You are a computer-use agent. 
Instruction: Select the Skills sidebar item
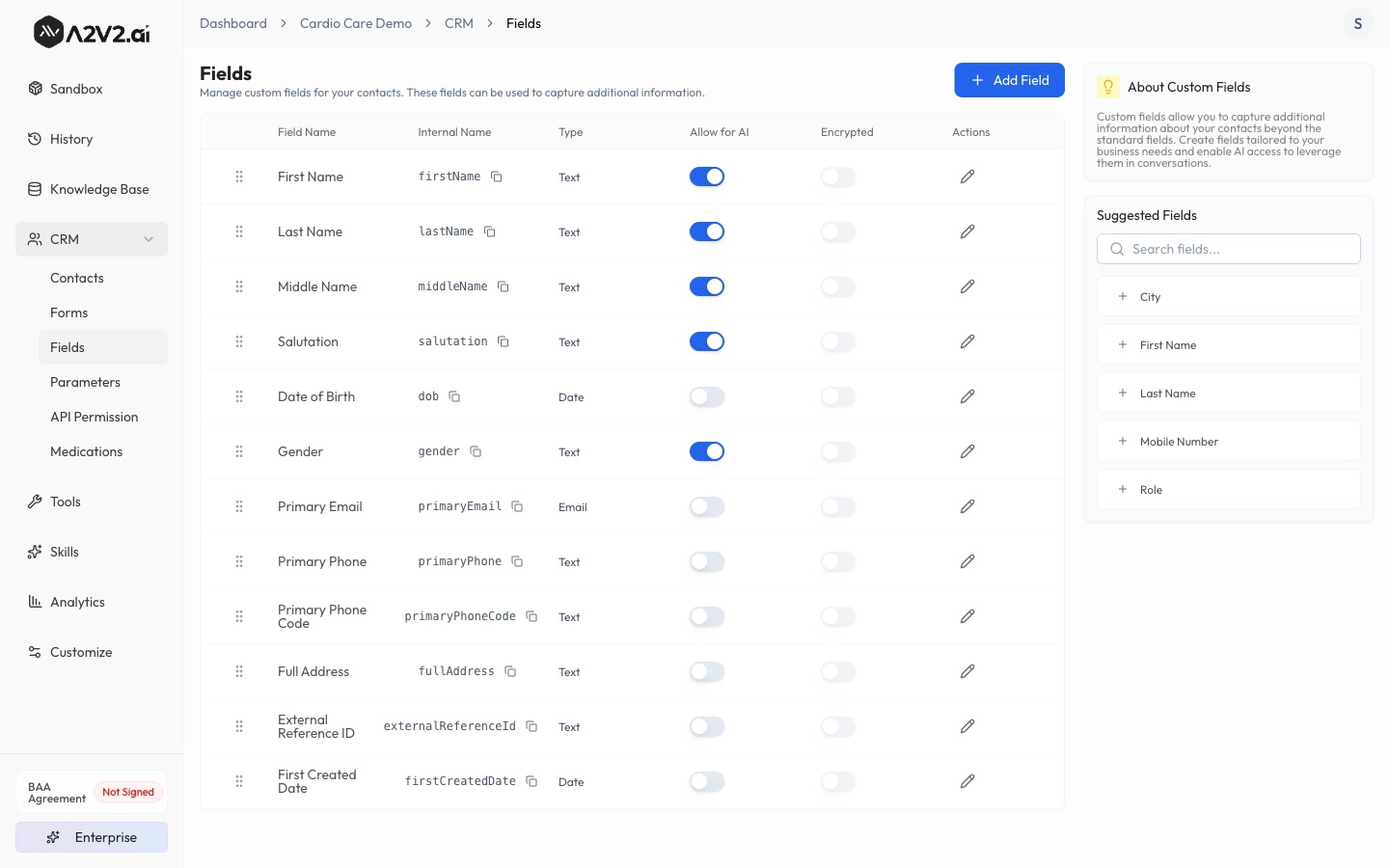(x=65, y=552)
